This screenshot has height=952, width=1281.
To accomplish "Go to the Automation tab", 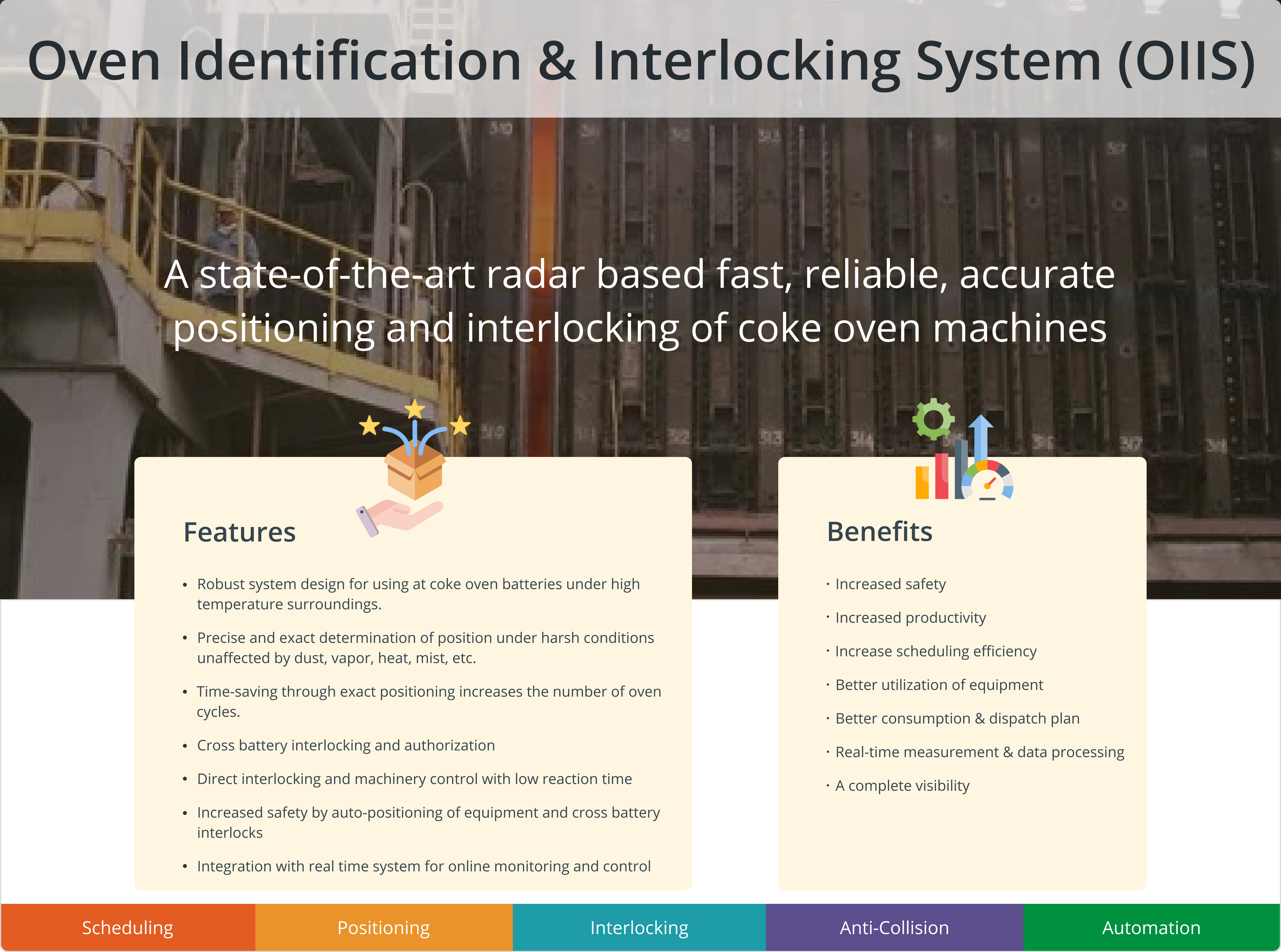I will tap(1151, 928).
